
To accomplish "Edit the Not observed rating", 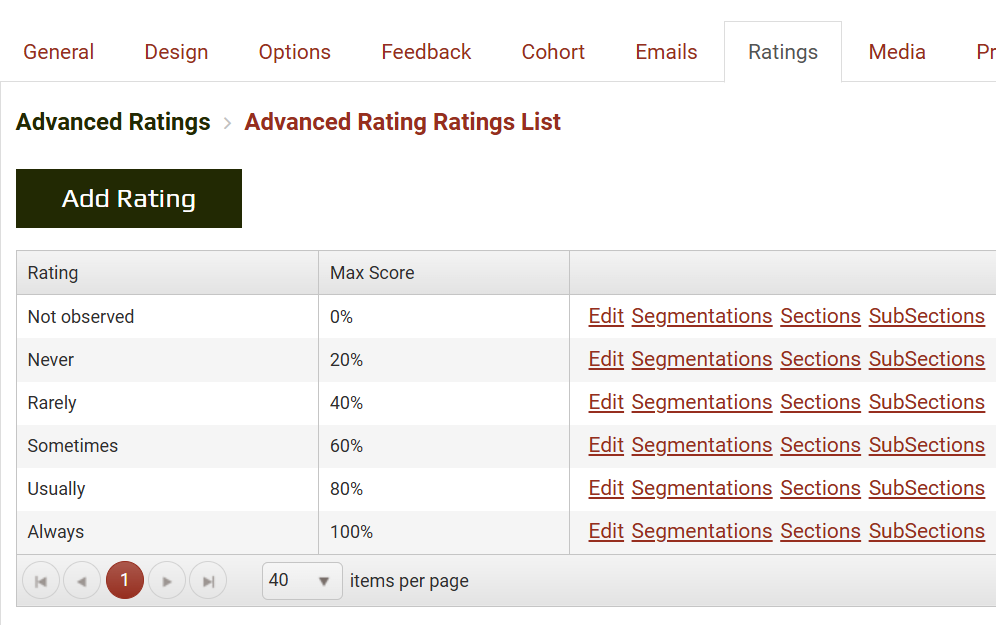I will click(606, 316).
